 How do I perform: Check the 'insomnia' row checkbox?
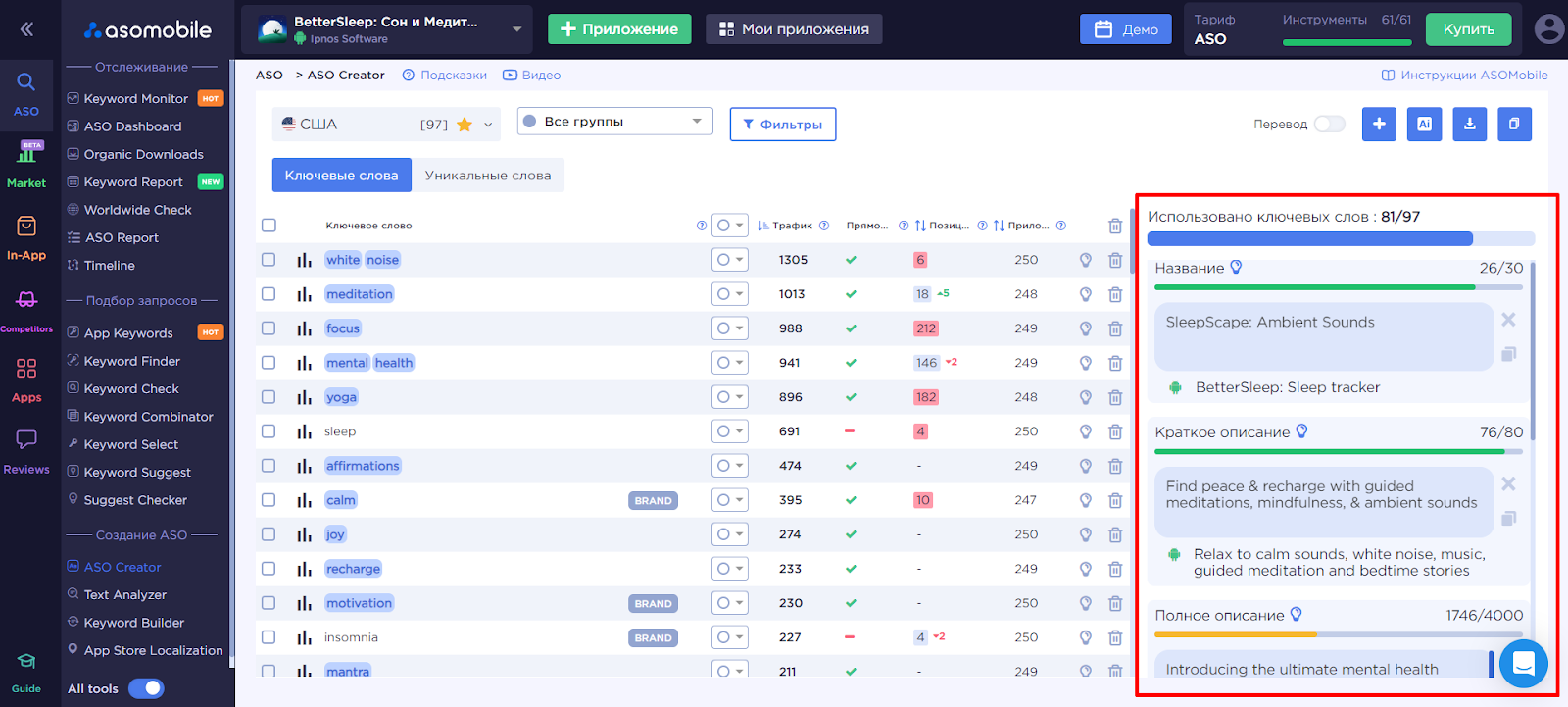coord(269,637)
